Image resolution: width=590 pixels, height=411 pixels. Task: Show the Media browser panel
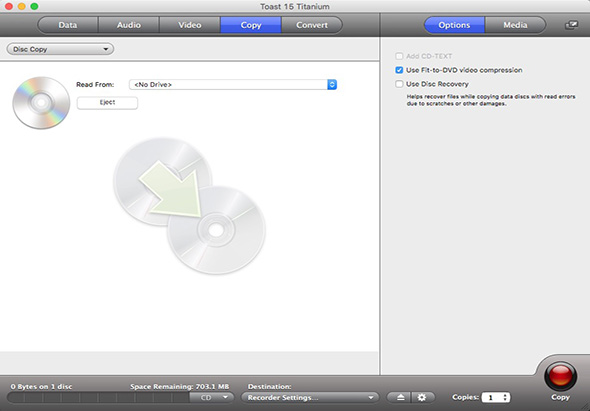[x=515, y=25]
